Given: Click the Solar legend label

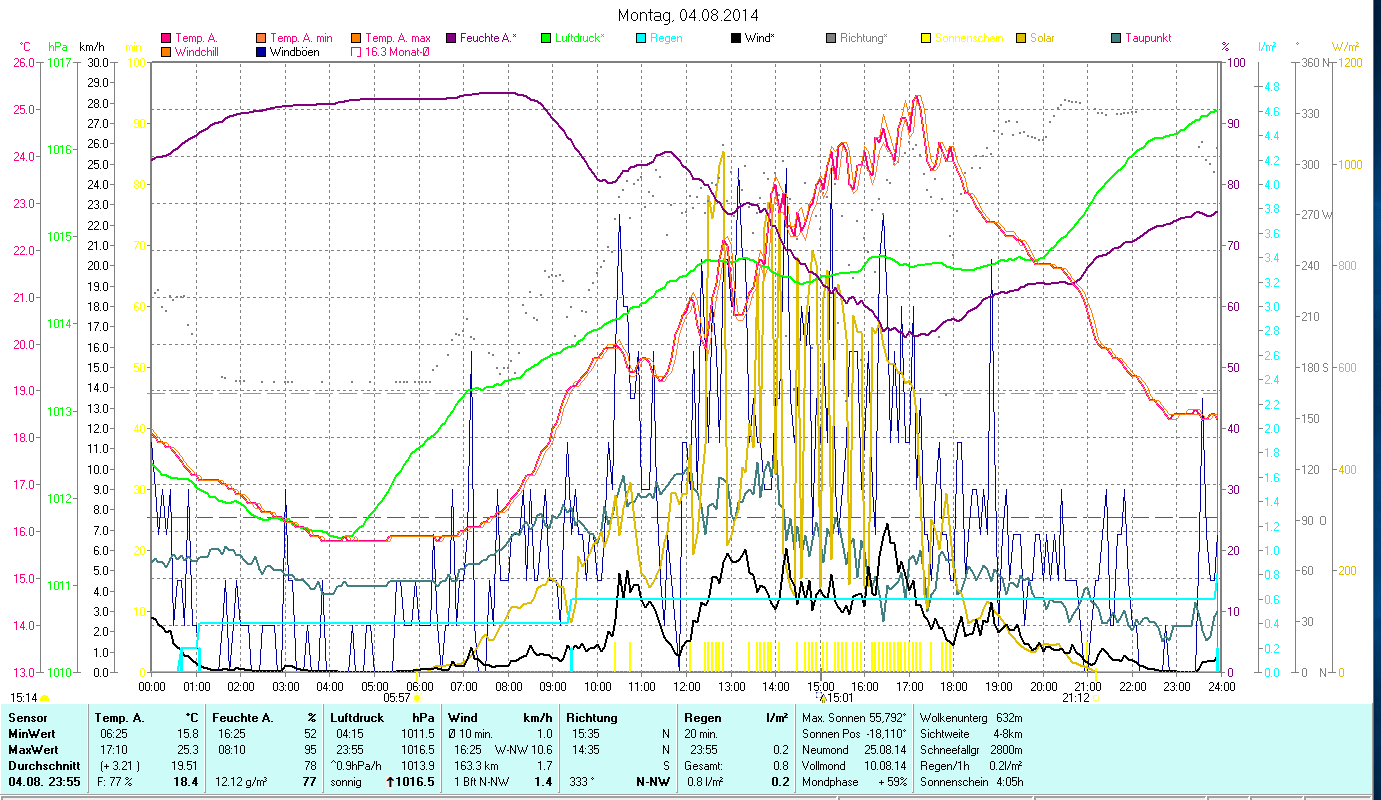Looking at the screenshot, I should (x=1042, y=38).
